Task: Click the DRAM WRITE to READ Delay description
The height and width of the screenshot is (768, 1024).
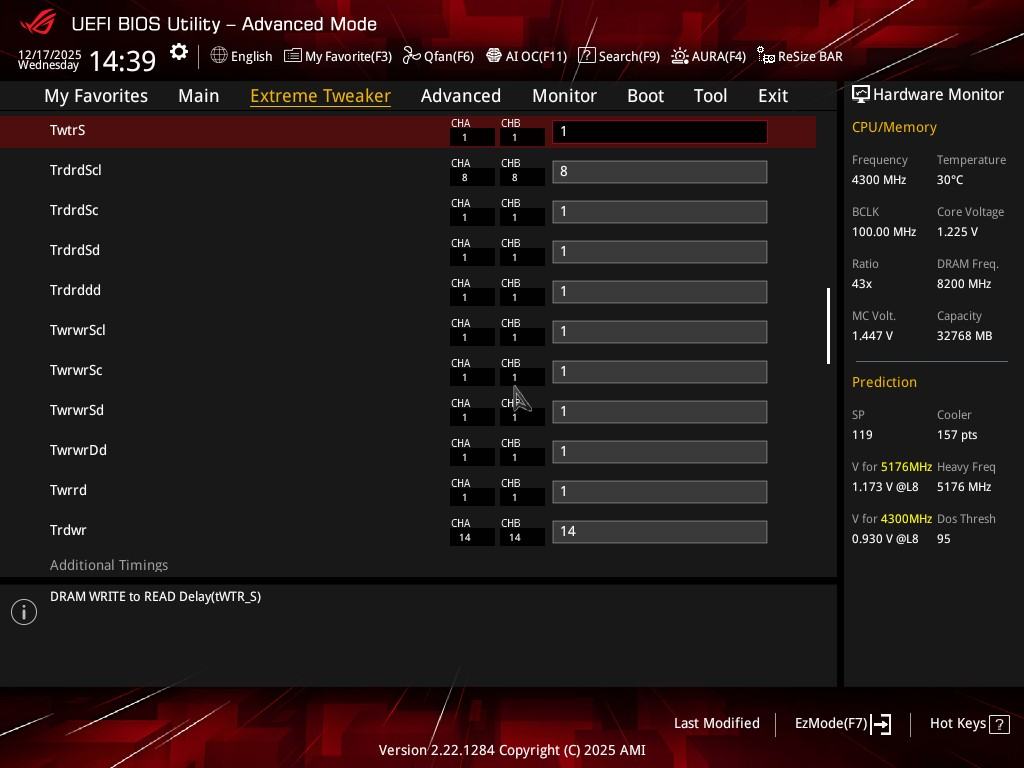Action: point(155,596)
